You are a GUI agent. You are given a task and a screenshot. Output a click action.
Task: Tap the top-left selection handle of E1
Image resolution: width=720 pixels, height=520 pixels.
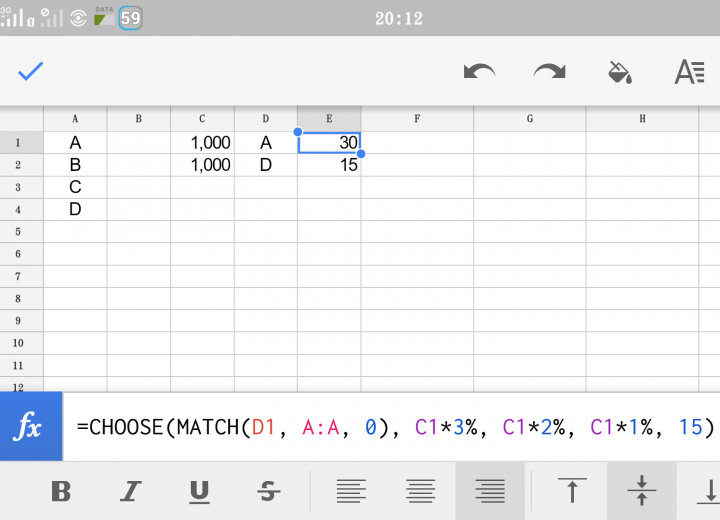pos(298,132)
